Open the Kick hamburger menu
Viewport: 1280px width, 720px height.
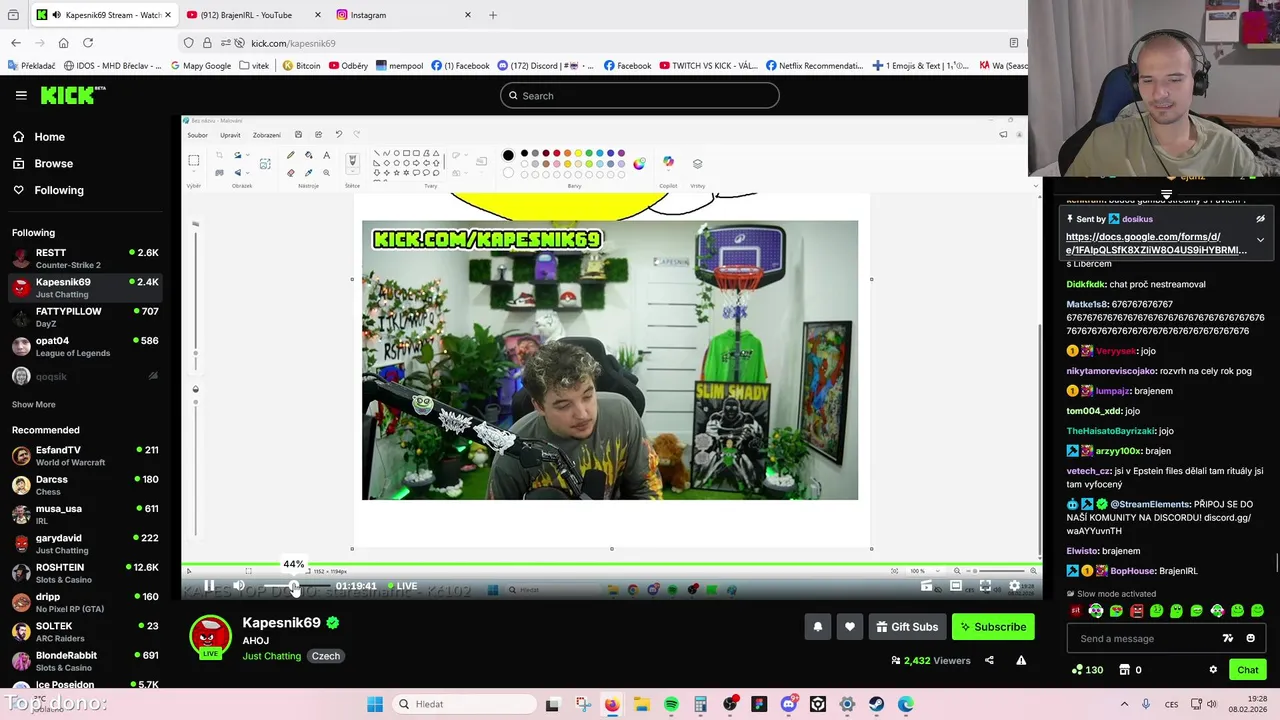(x=21, y=95)
